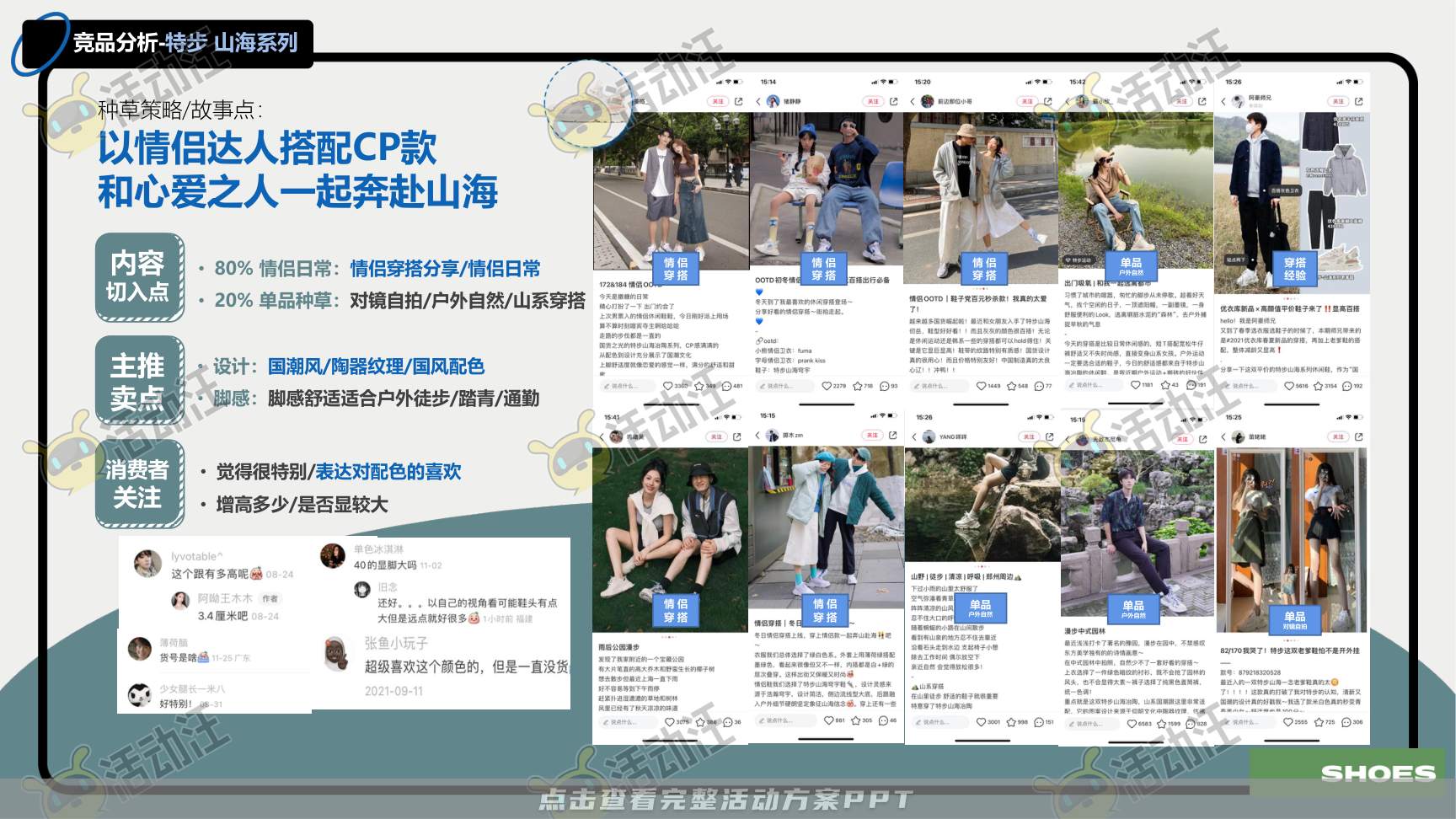Click commenter name 单色冰淇淋
The height and width of the screenshot is (819, 1456).
(378, 549)
